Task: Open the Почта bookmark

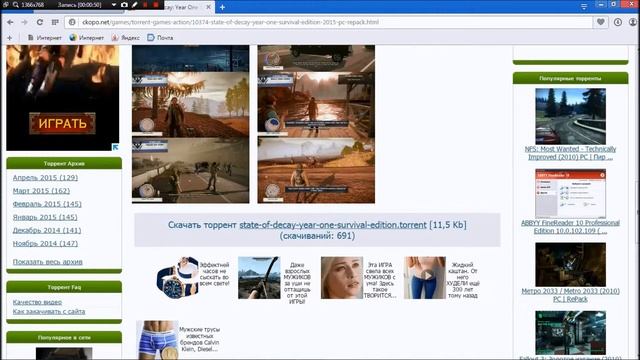Action: [160, 38]
